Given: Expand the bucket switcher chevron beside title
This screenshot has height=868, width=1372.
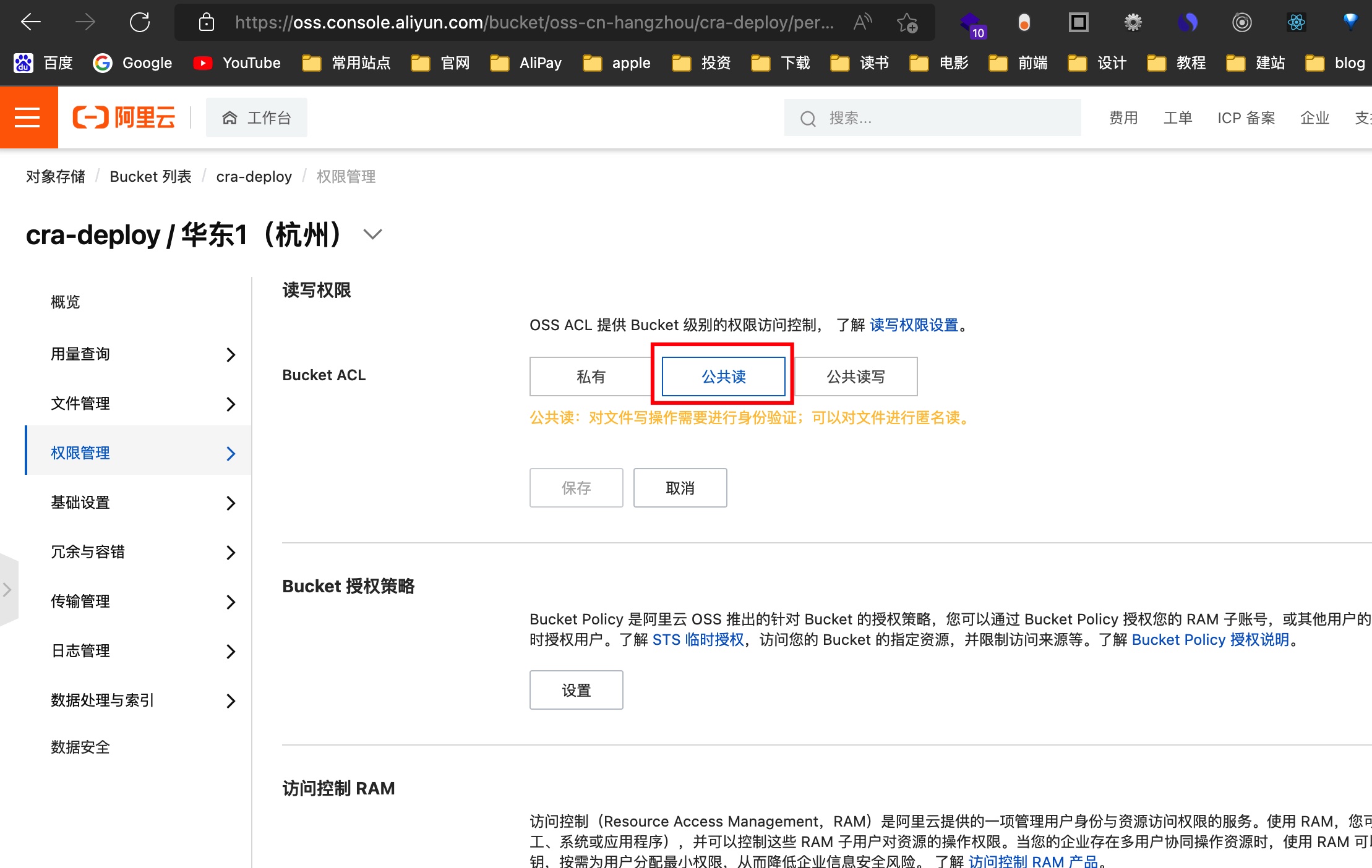Looking at the screenshot, I should (372, 235).
